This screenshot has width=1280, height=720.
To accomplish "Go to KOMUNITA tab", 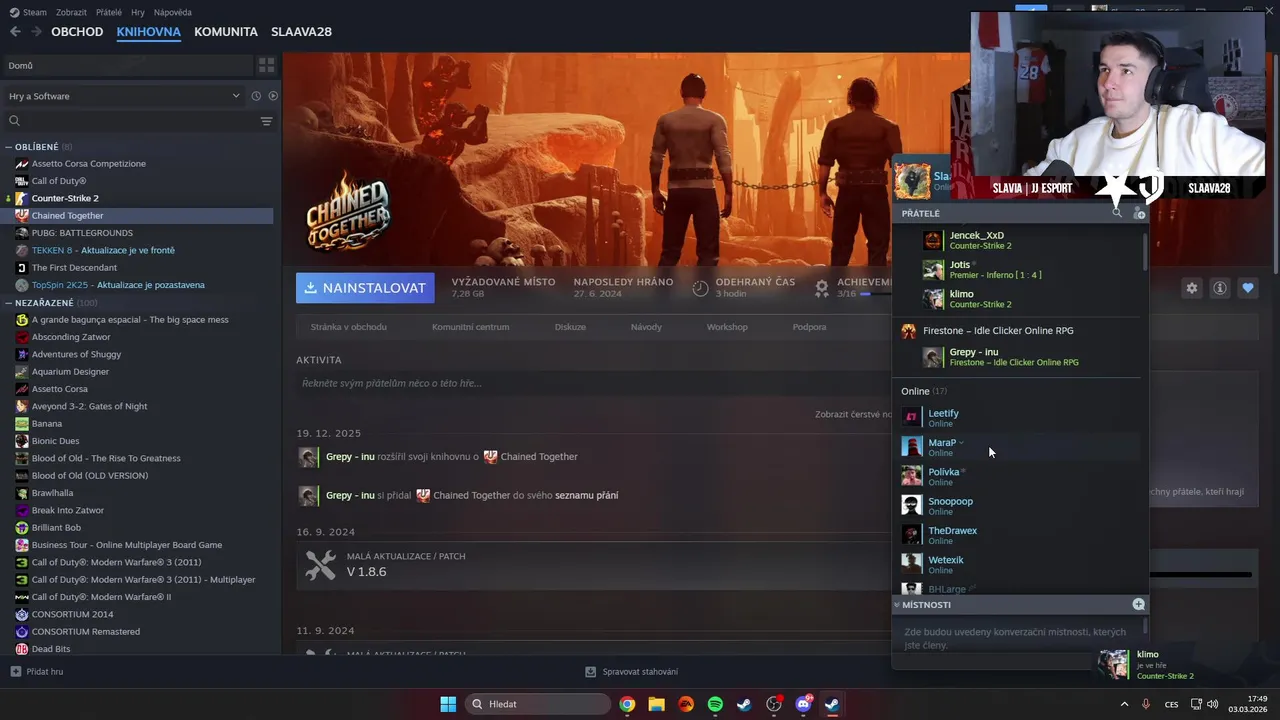I will click(x=226, y=32).
